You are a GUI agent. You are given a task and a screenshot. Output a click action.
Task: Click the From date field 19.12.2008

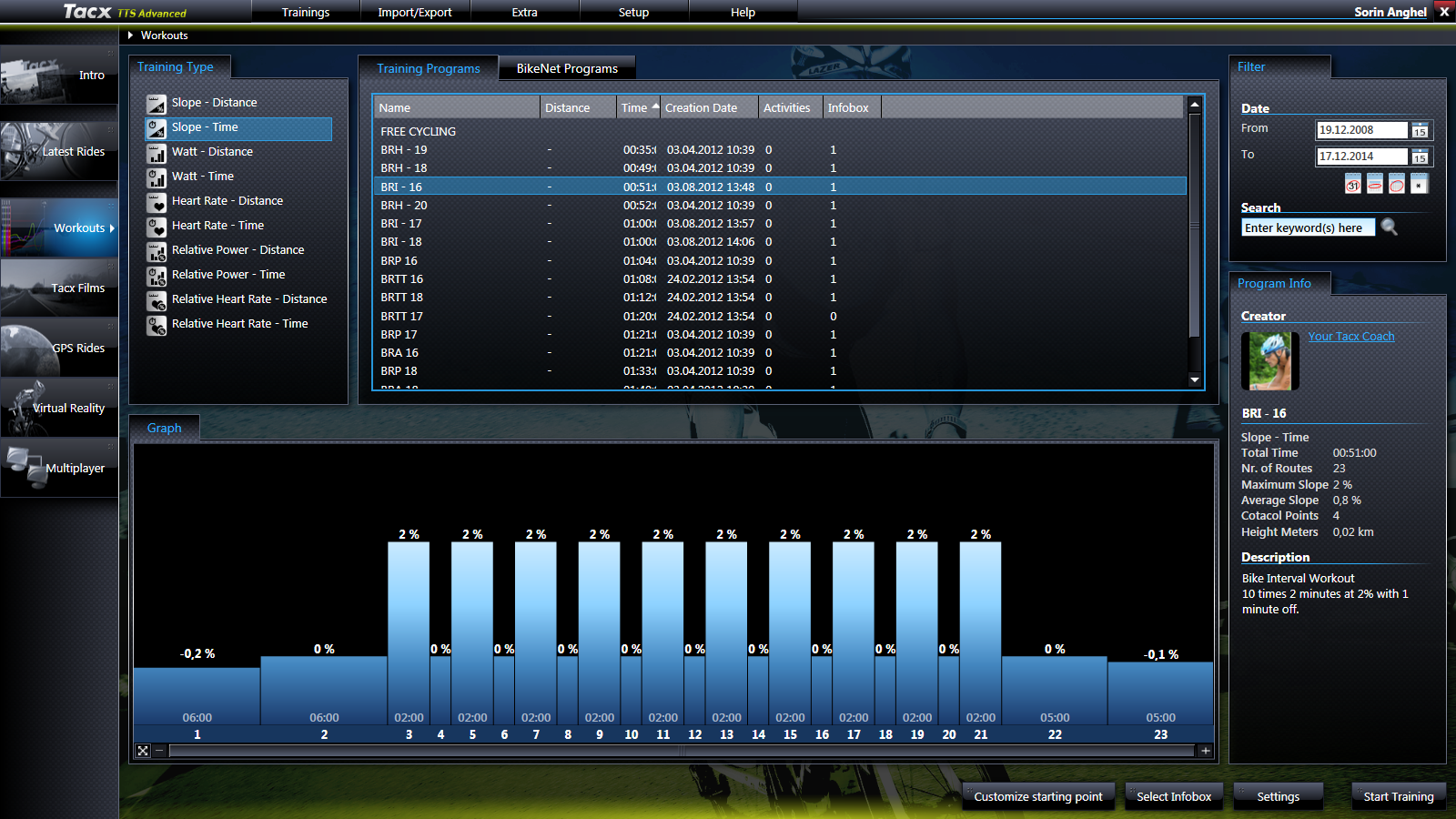point(1361,130)
